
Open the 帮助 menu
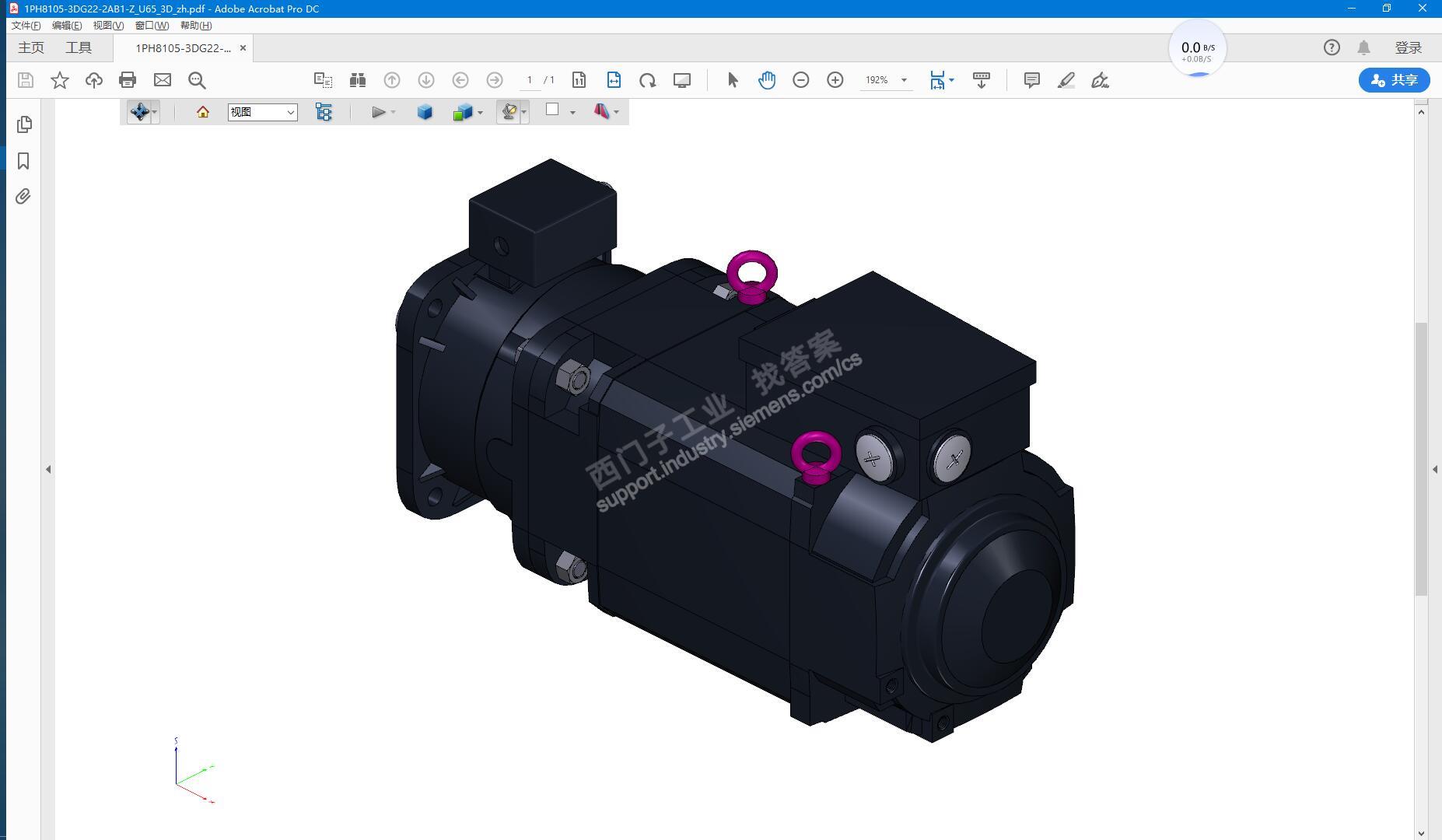[x=196, y=26]
